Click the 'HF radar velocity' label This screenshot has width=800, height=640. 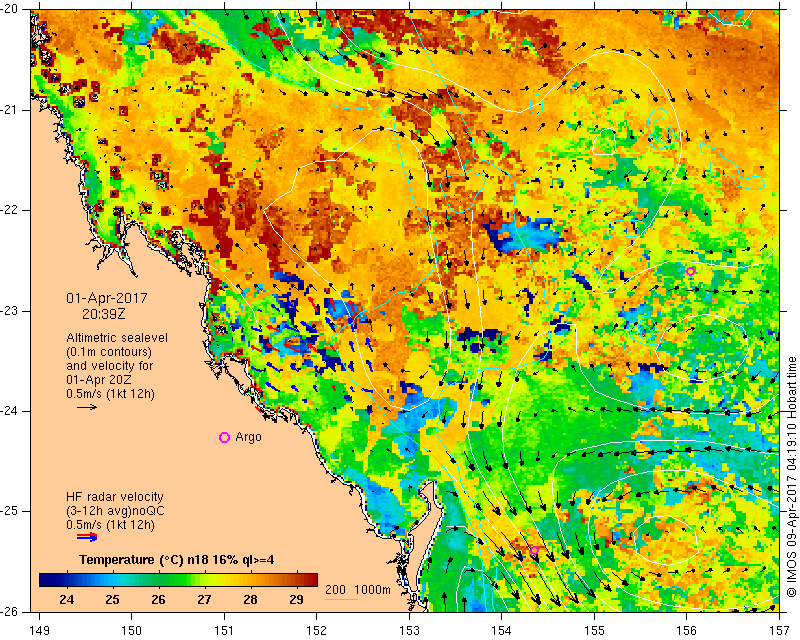coord(115,497)
